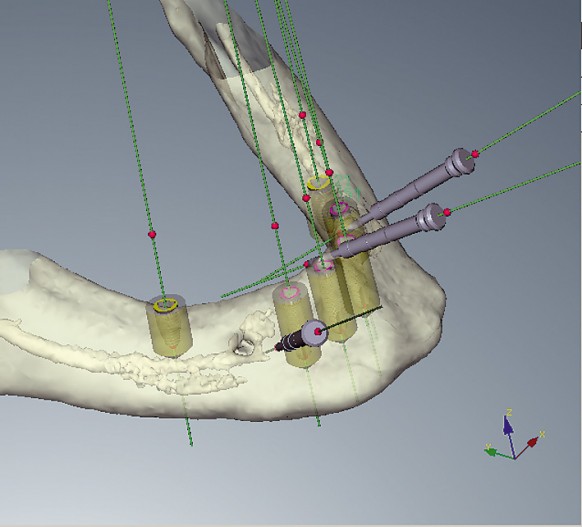Select the yellow ring on the ramus implant
Viewport: 582px width, 527px height.
pos(318,183)
